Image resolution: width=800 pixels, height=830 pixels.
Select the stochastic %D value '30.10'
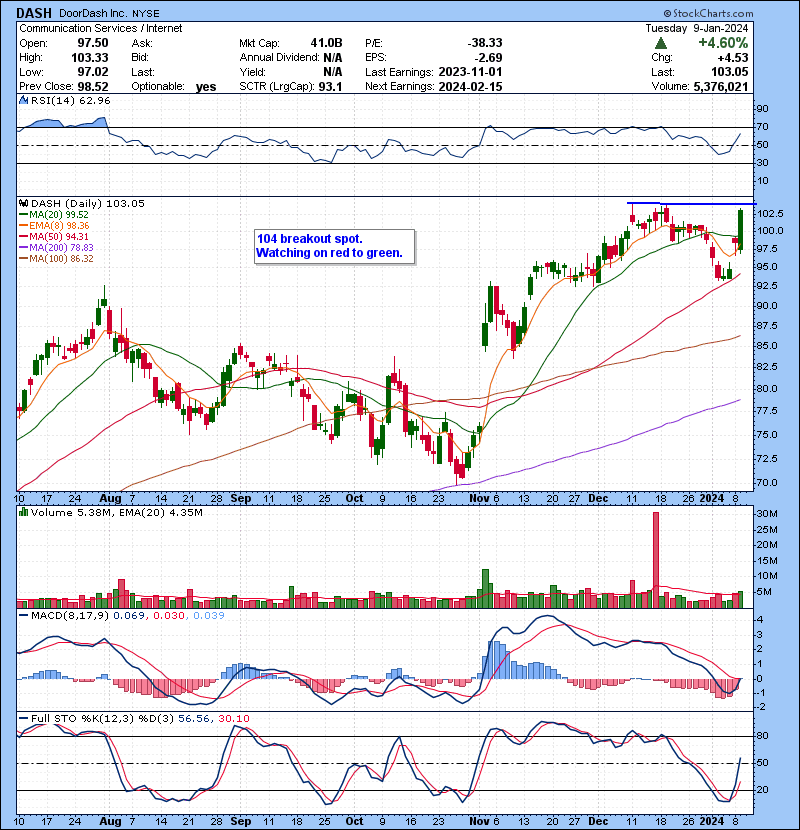pos(233,718)
